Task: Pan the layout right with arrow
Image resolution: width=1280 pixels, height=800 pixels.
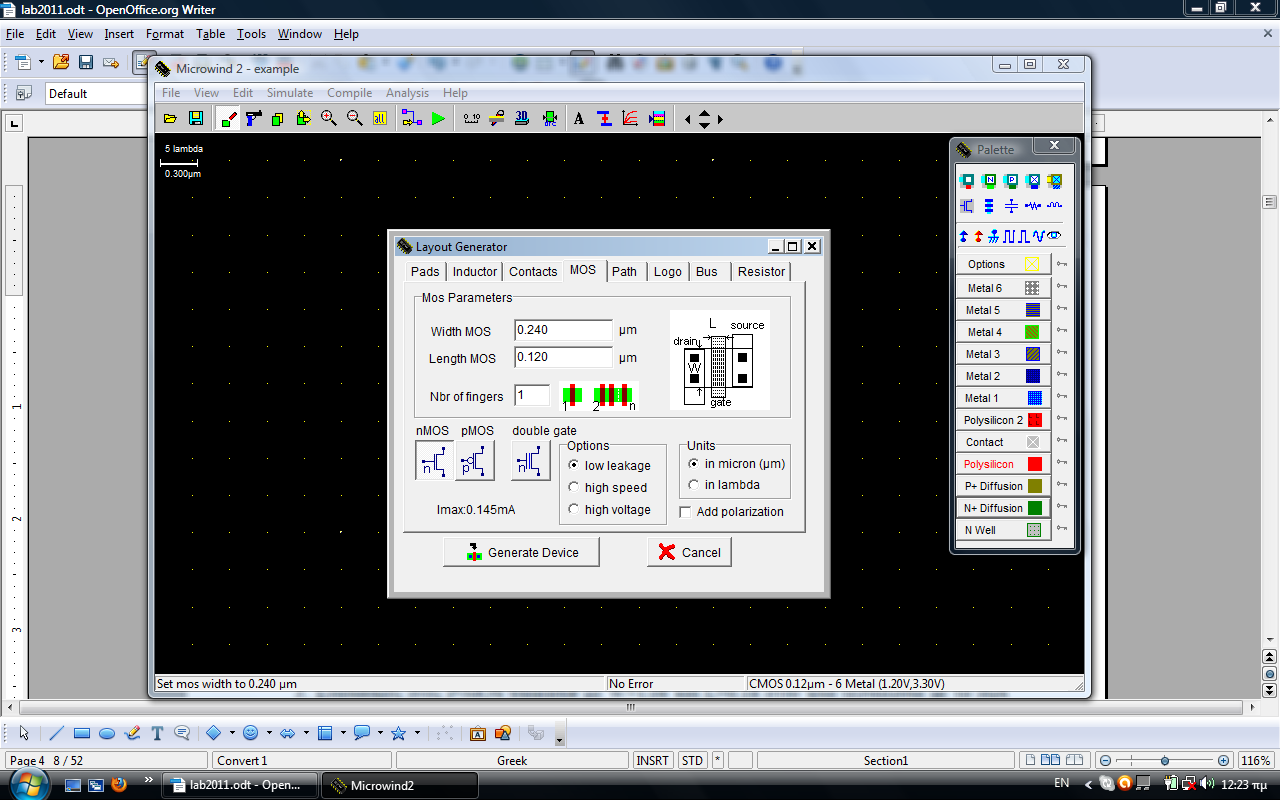Action: (720, 119)
